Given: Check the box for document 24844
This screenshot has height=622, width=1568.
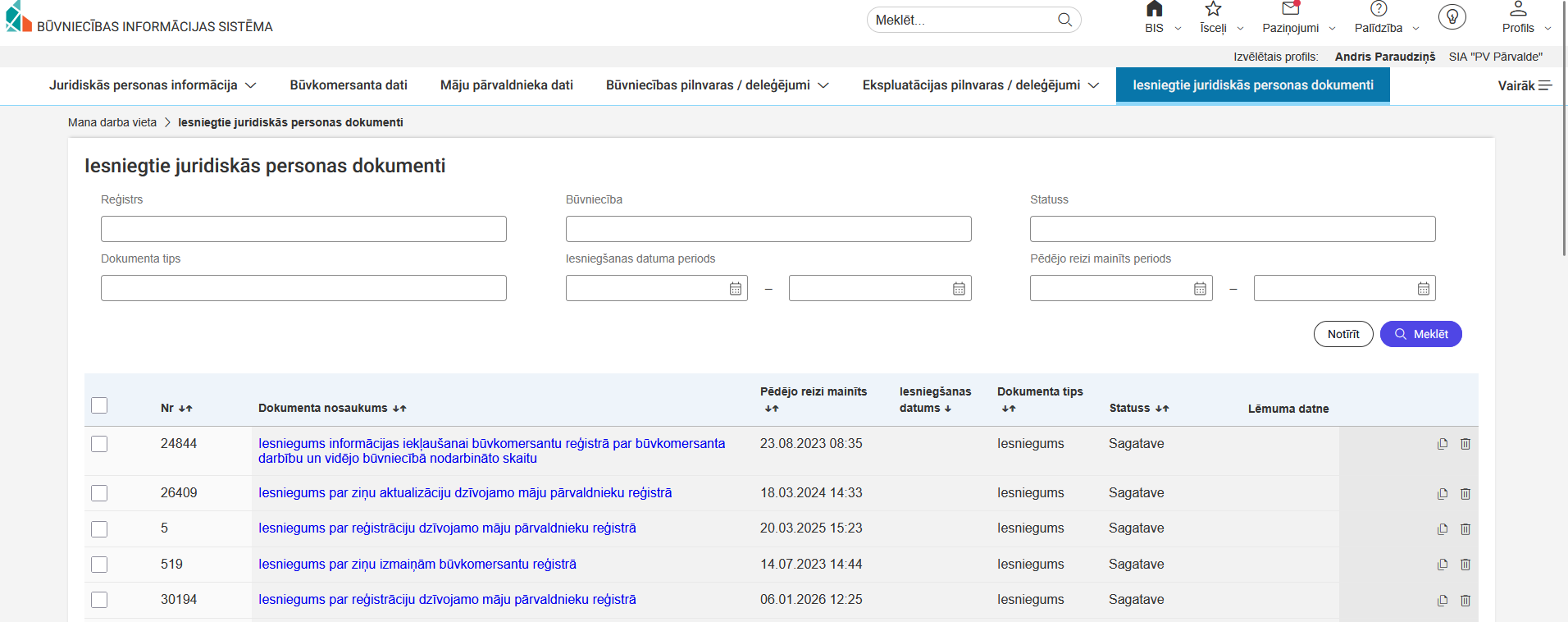Looking at the screenshot, I should [99, 444].
